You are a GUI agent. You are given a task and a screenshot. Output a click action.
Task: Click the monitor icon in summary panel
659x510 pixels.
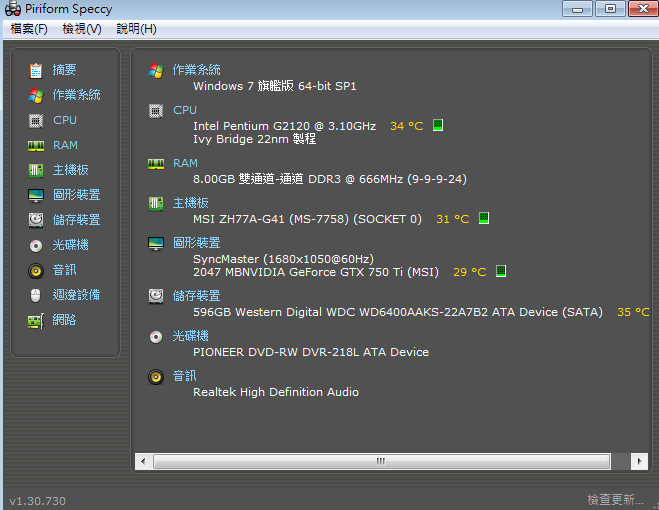click(x=156, y=243)
